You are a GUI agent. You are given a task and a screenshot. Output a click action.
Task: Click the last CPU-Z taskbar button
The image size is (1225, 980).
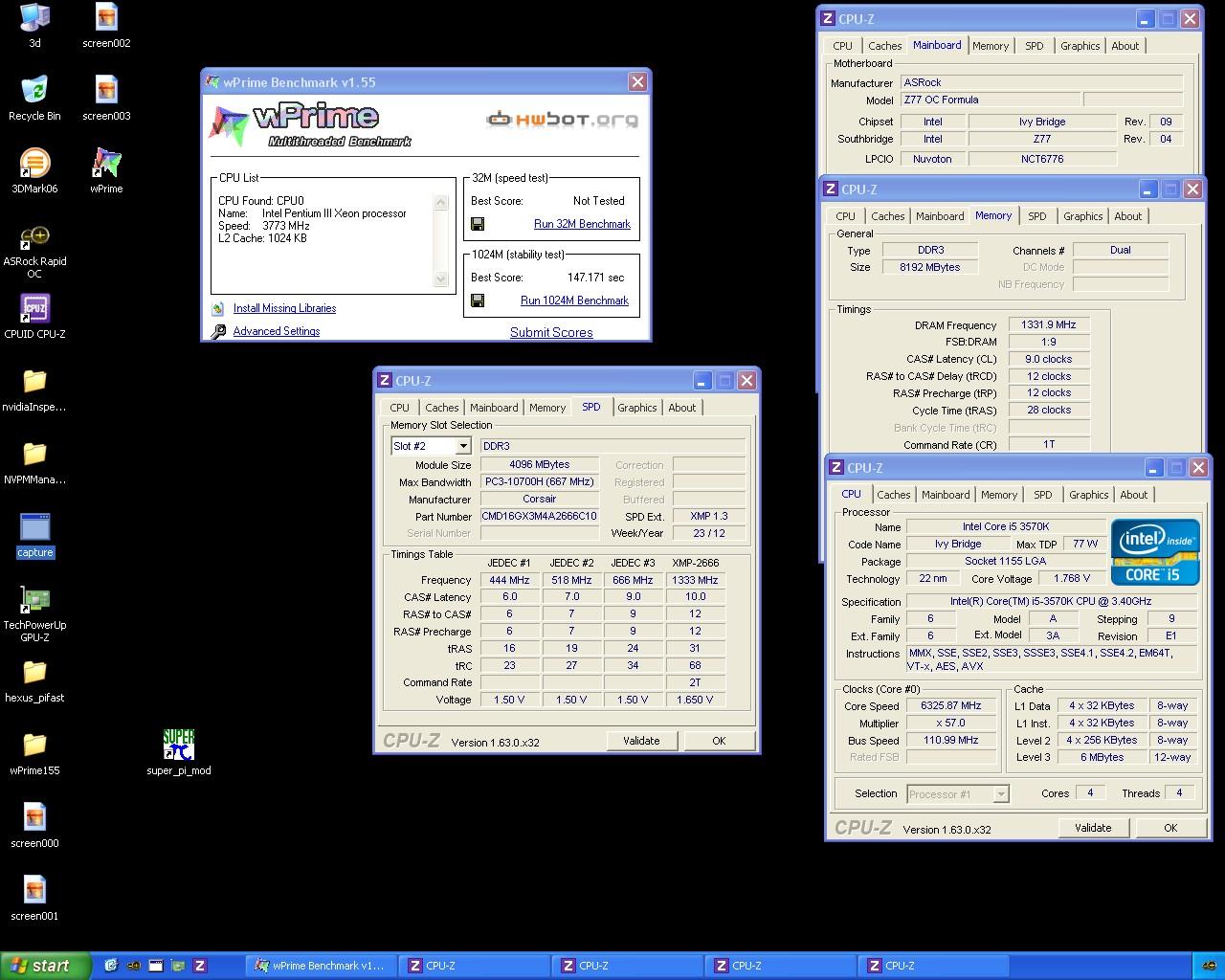932,966
